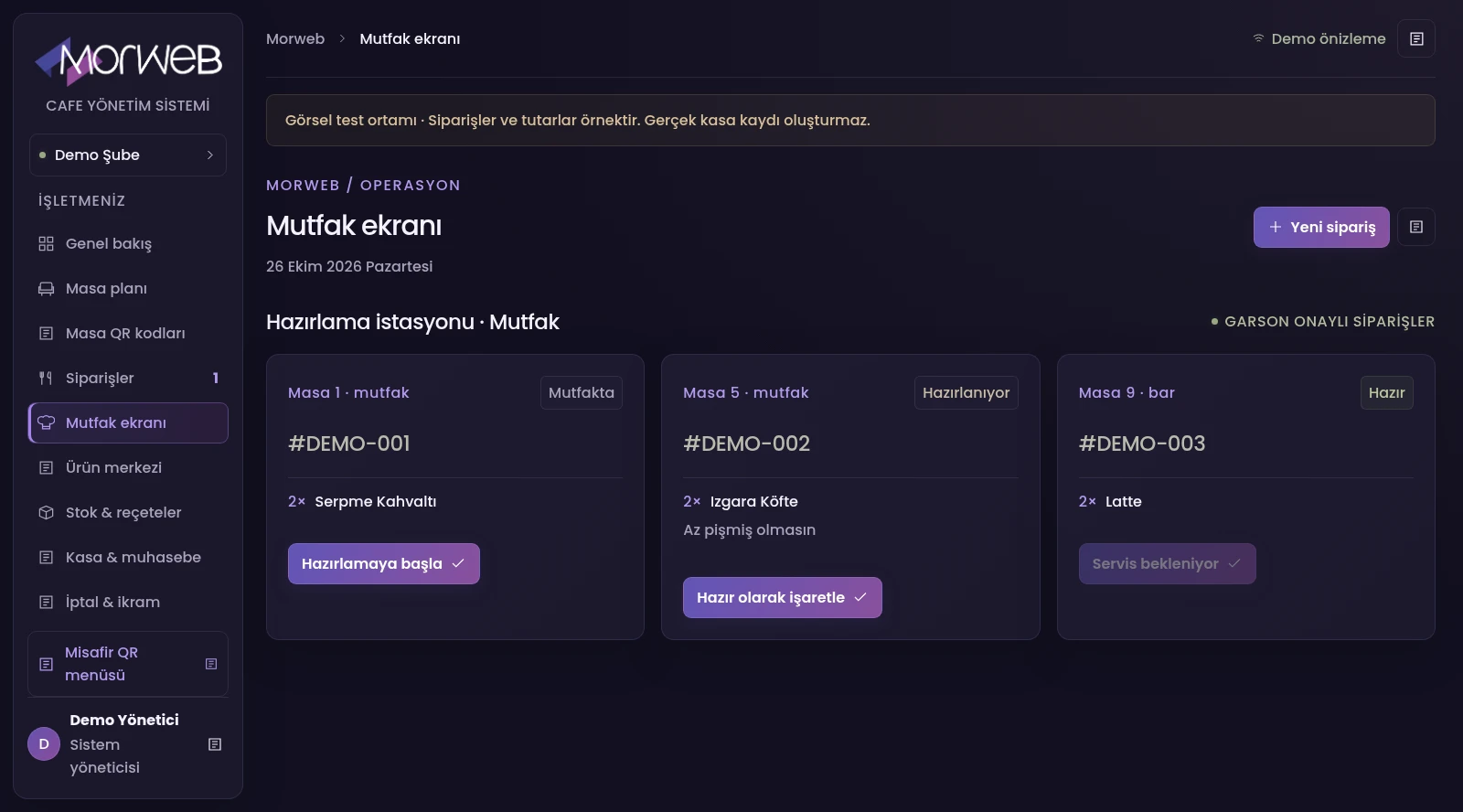The height and width of the screenshot is (812, 1463).
Task: Click the Latte item on Masa 9
Action: click(1124, 501)
